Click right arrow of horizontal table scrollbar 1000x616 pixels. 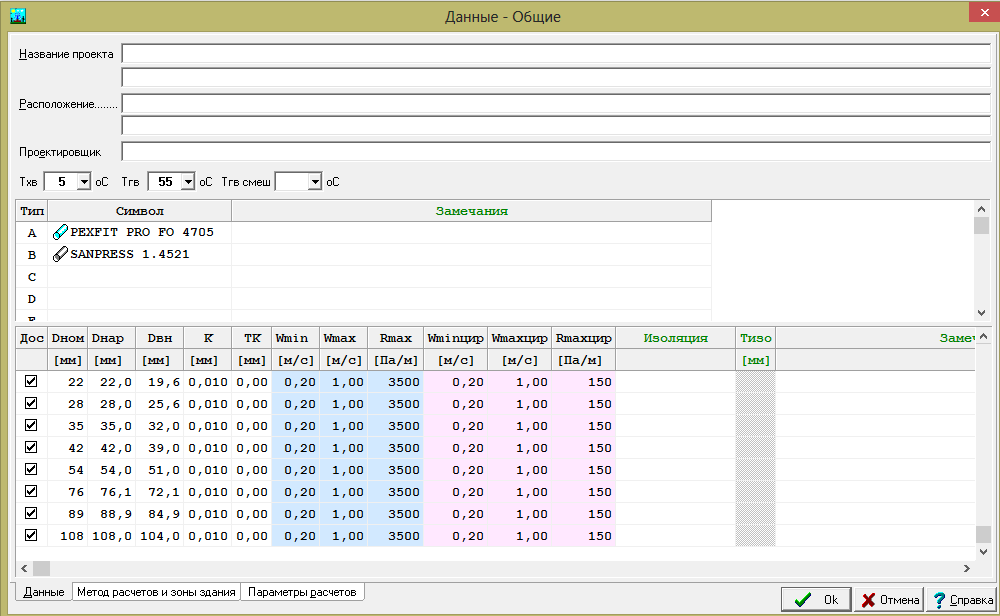[x=967, y=568]
